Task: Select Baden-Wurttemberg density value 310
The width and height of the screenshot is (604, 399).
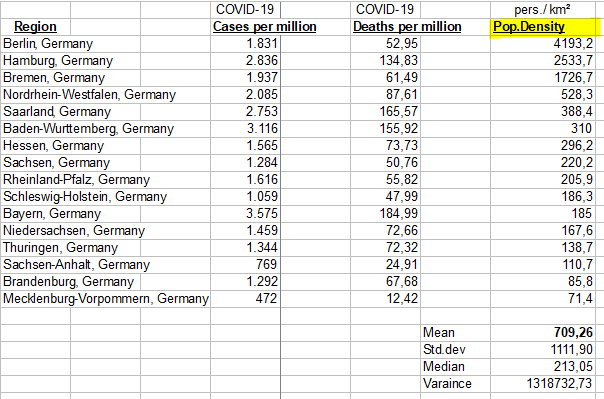Action: point(581,128)
